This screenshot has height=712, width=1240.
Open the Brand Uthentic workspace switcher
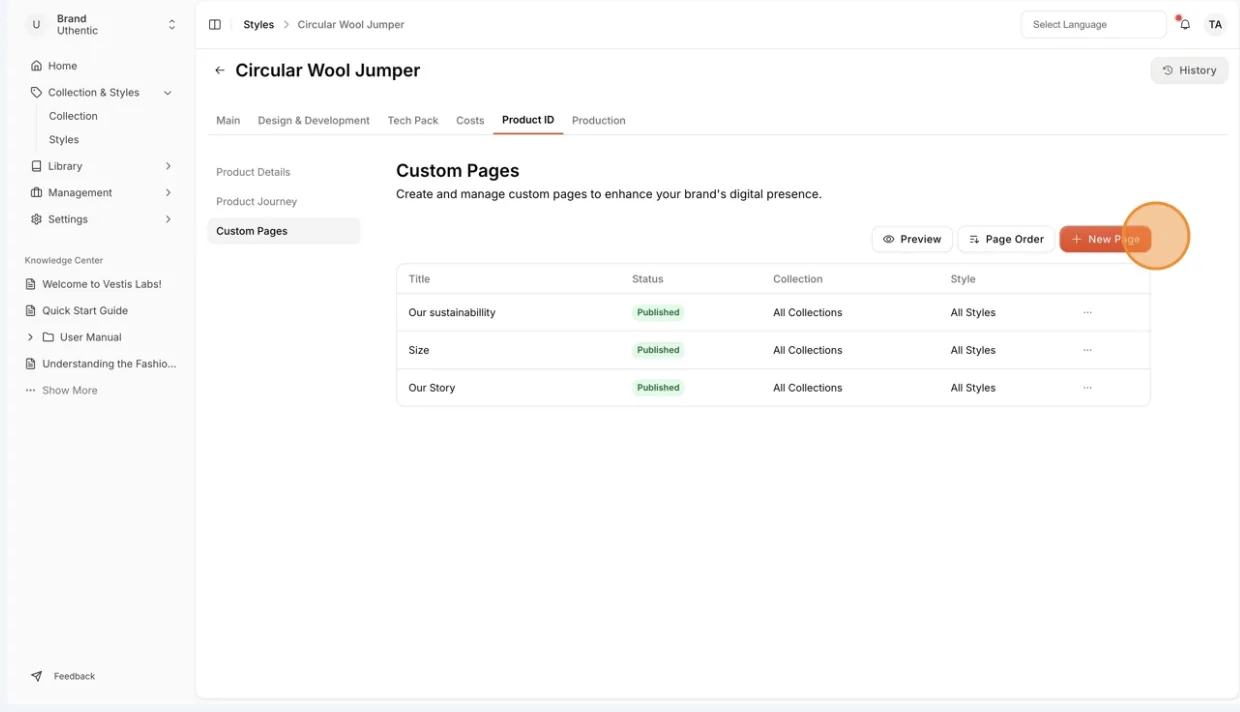[101, 25]
